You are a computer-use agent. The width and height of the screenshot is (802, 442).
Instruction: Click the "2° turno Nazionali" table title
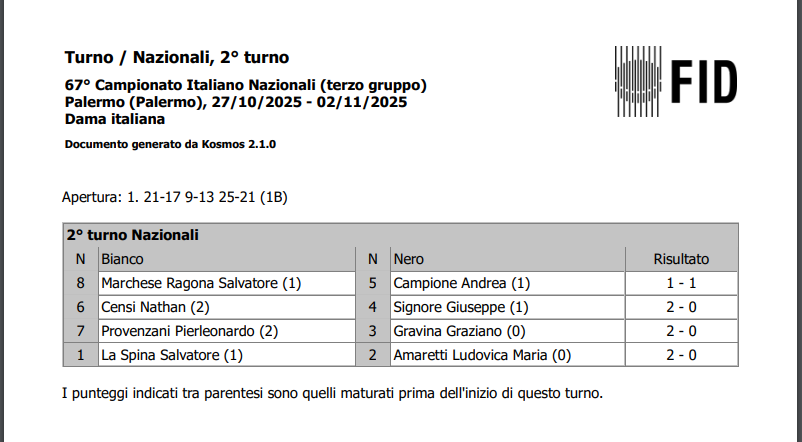pyautogui.click(x=133, y=235)
